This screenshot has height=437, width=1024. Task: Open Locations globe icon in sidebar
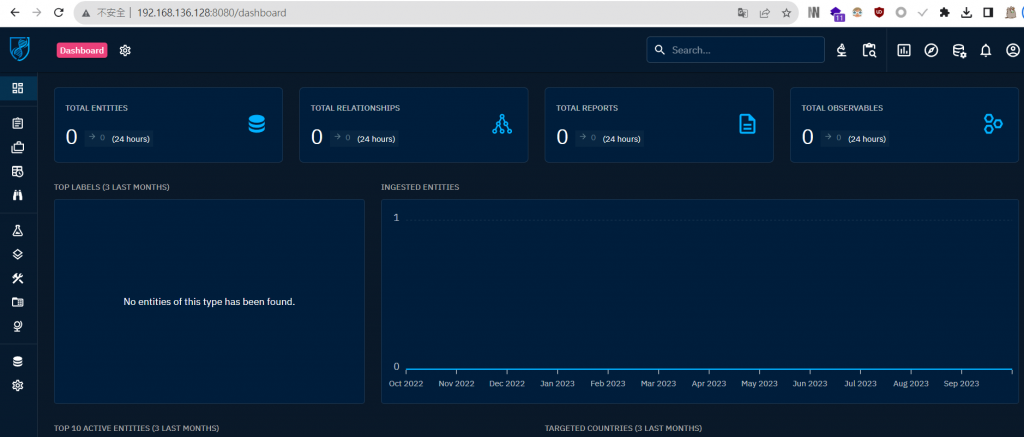(x=18, y=326)
